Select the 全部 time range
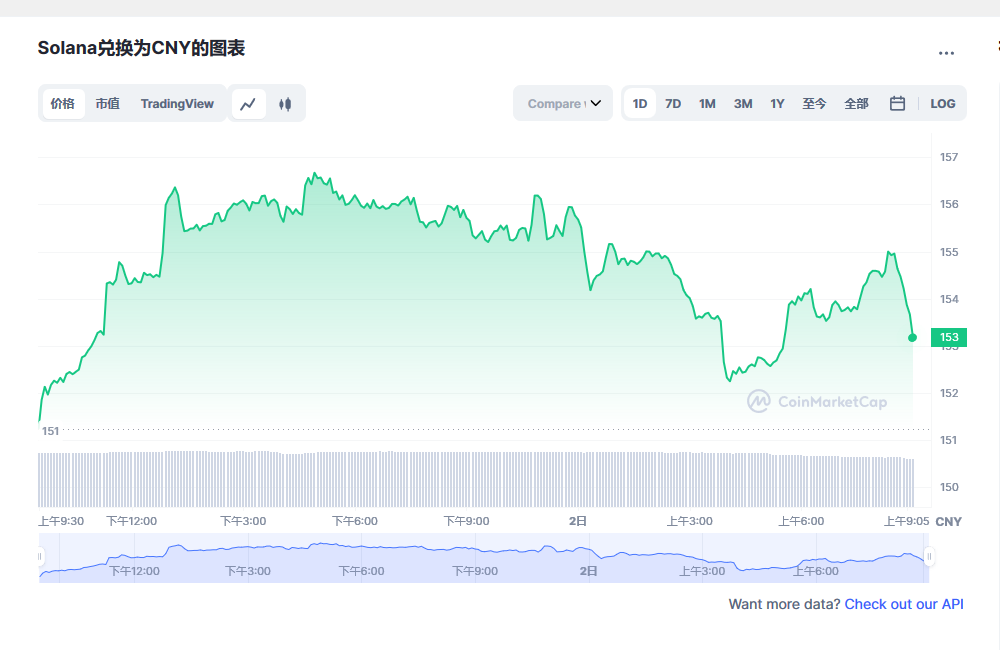This screenshot has width=1000, height=650. [x=857, y=104]
